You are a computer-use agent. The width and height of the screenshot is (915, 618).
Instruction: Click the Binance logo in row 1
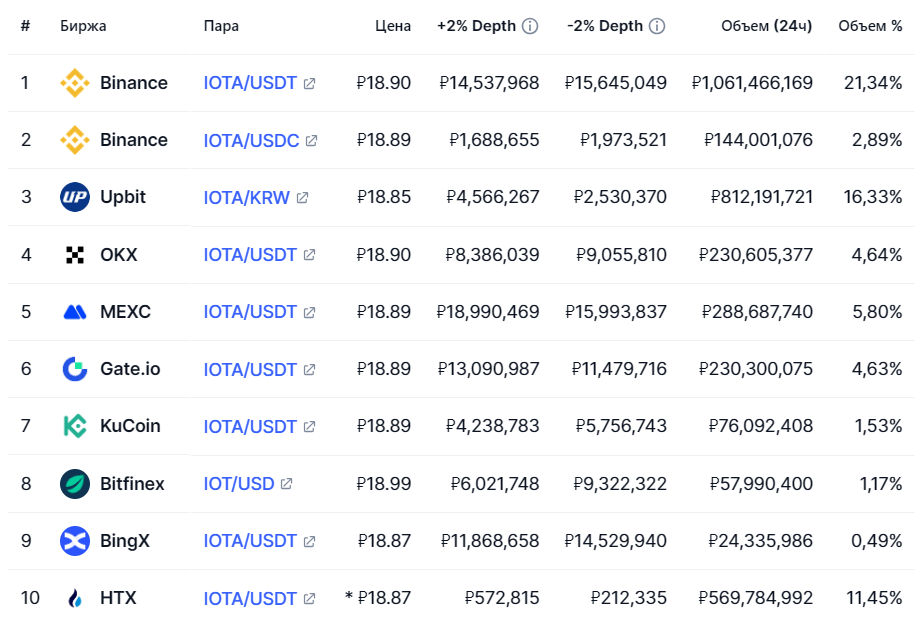point(75,83)
